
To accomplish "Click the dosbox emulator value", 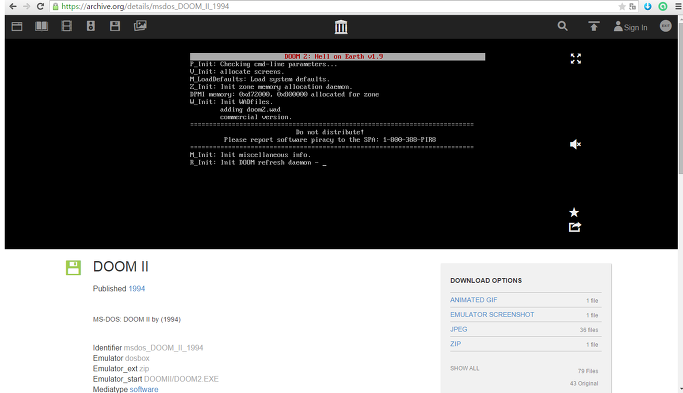I will coord(137,358).
